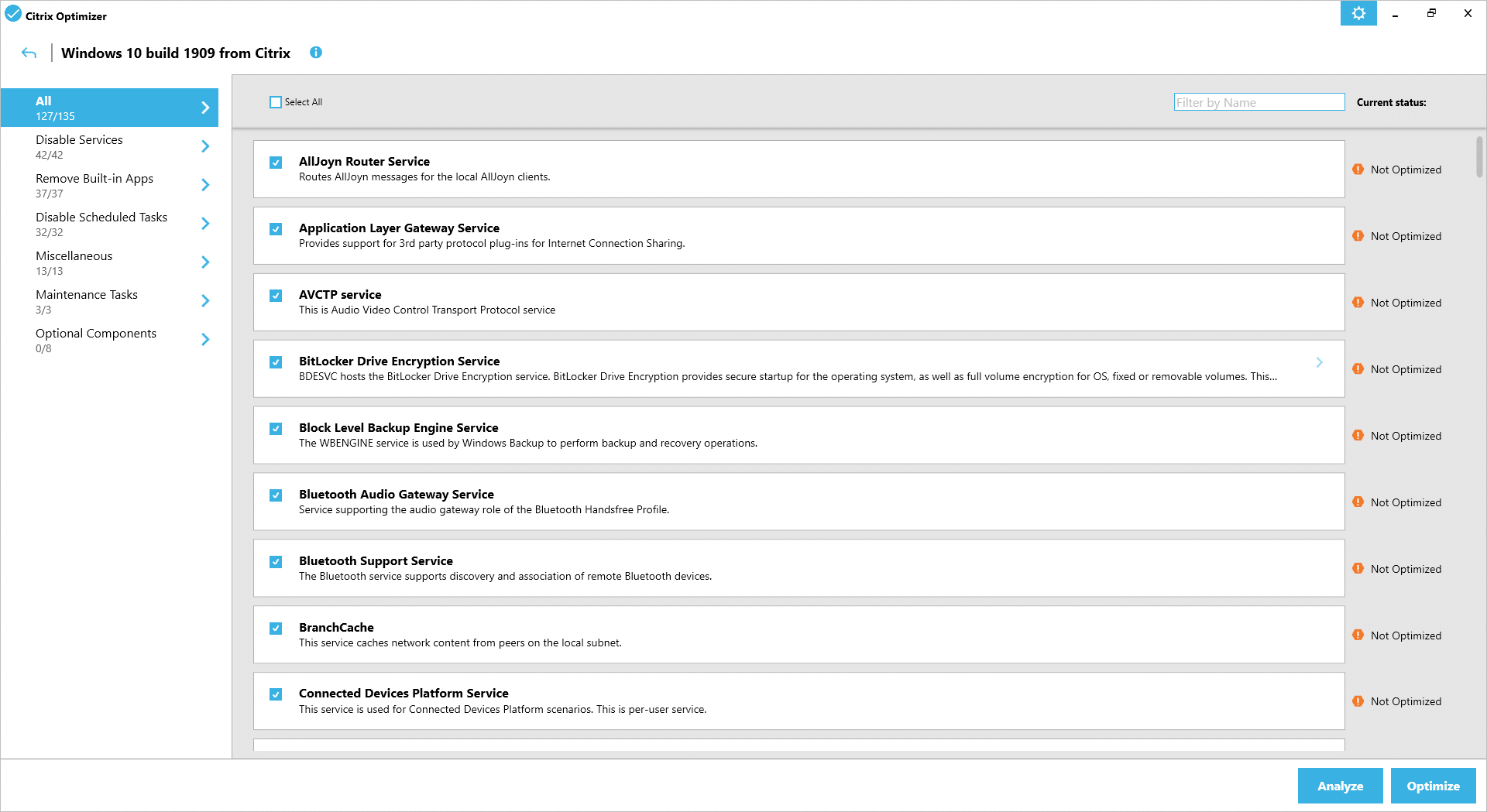Open the Remove Built-in Apps category
Screen dimensions: 1487x812
click(x=109, y=185)
